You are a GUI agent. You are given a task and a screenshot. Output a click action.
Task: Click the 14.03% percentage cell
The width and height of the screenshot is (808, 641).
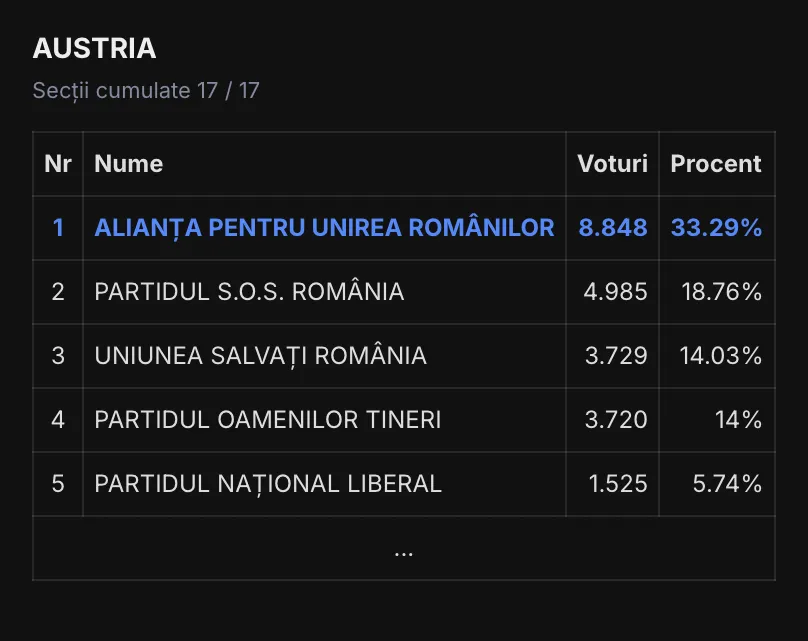[x=720, y=356]
